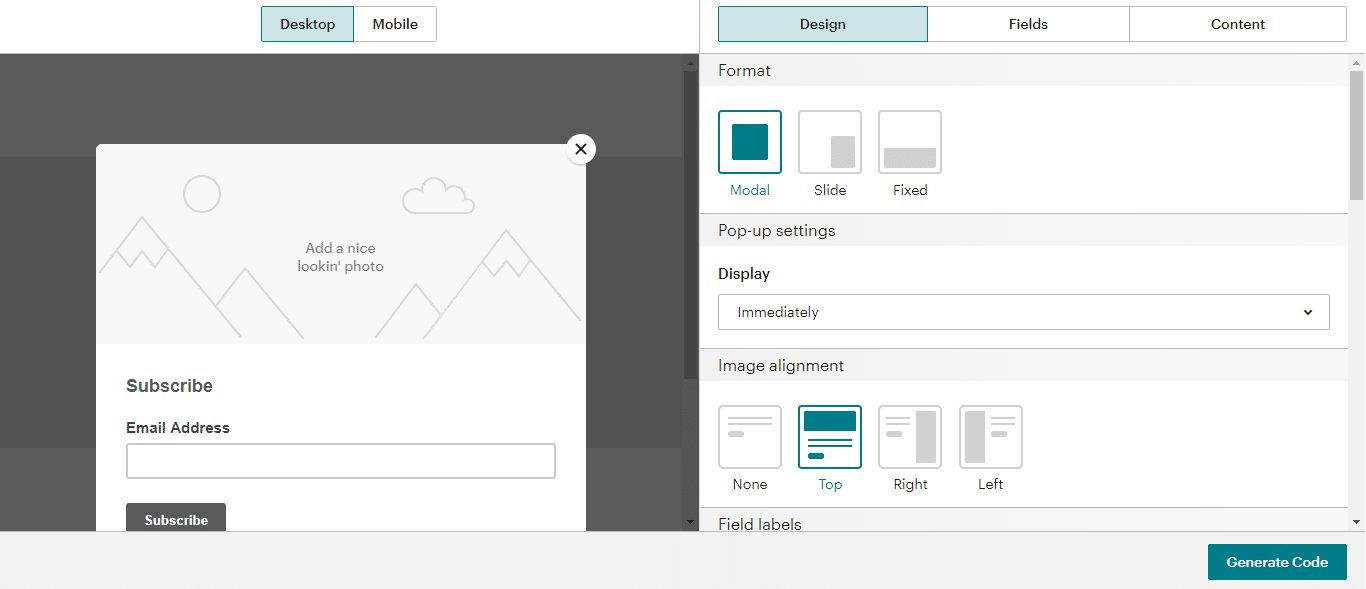Switch preview to Mobile view
Screen dimensions: 1366x589
(x=394, y=24)
